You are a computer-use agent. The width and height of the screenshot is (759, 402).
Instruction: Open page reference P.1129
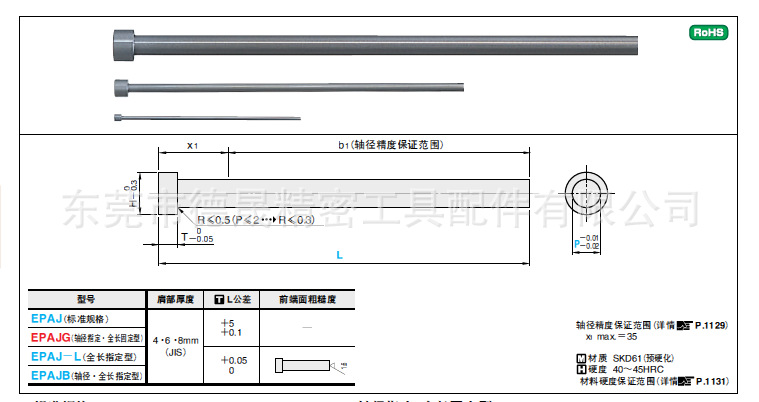coord(711,325)
